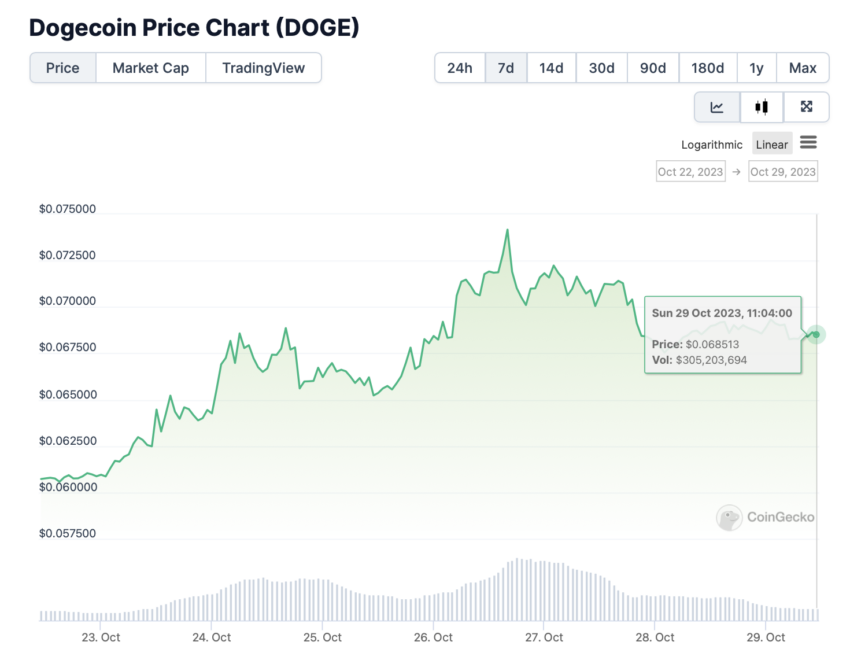Choose the 90d time range
Image resolution: width=850 pixels, height=664 pixels.
[x=653, y=68]
